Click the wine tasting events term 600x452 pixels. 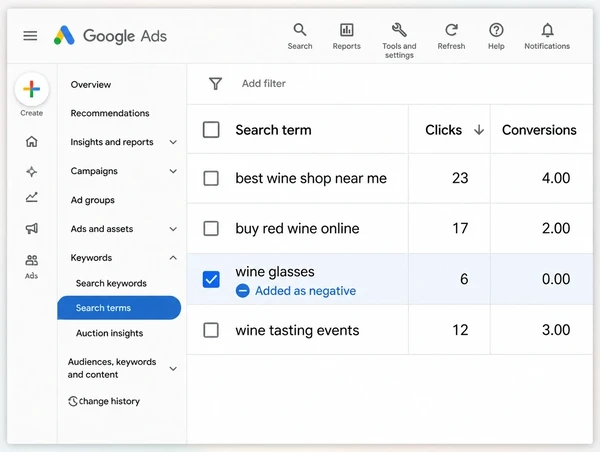tap(297, 330)
